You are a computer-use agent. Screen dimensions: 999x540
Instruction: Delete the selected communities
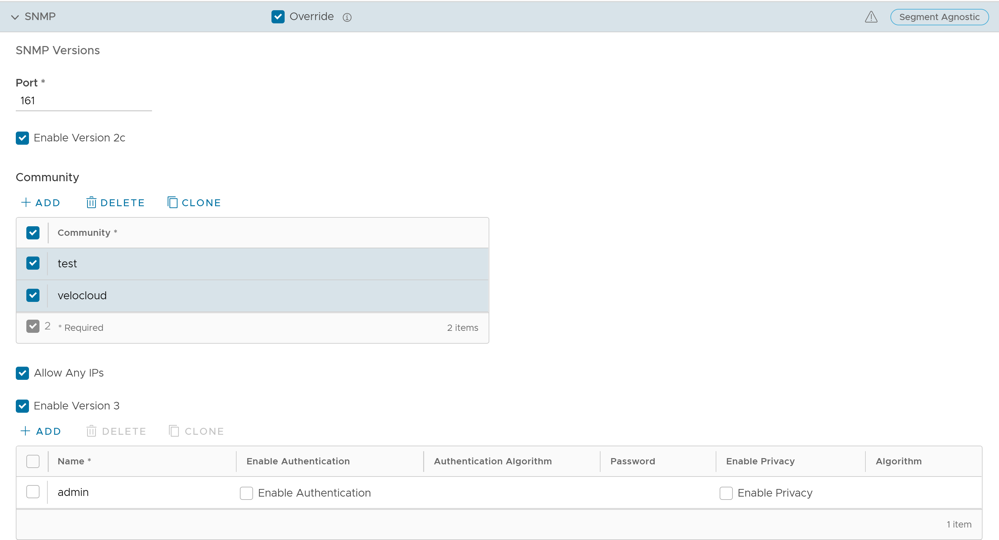pos(116,203)
